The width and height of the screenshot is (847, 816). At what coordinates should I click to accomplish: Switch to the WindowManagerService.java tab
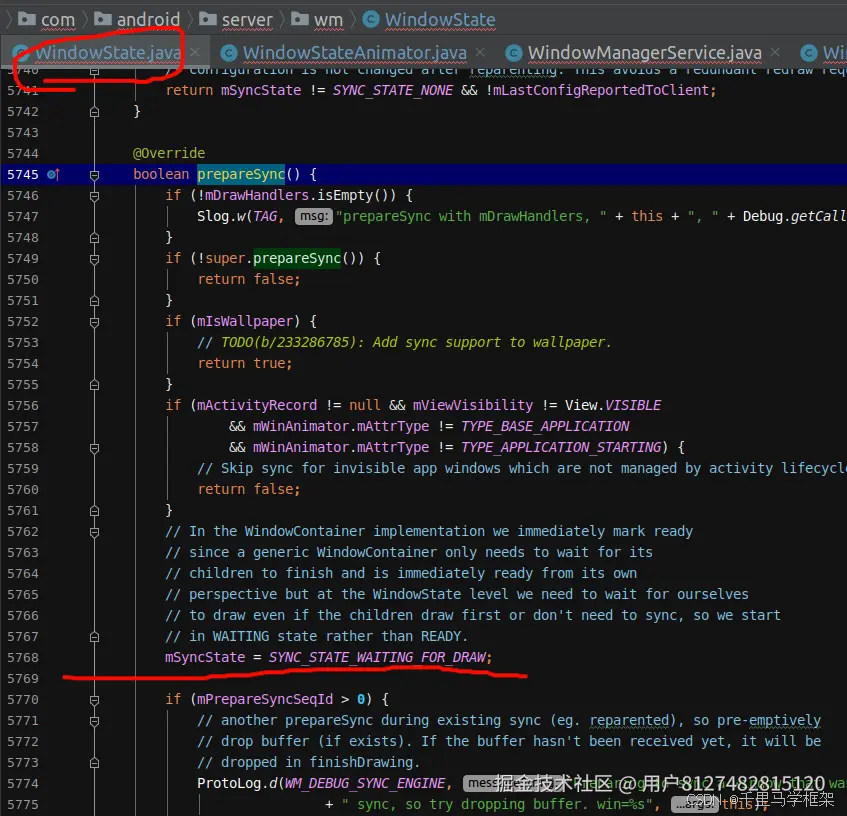(x=644, y=52)
